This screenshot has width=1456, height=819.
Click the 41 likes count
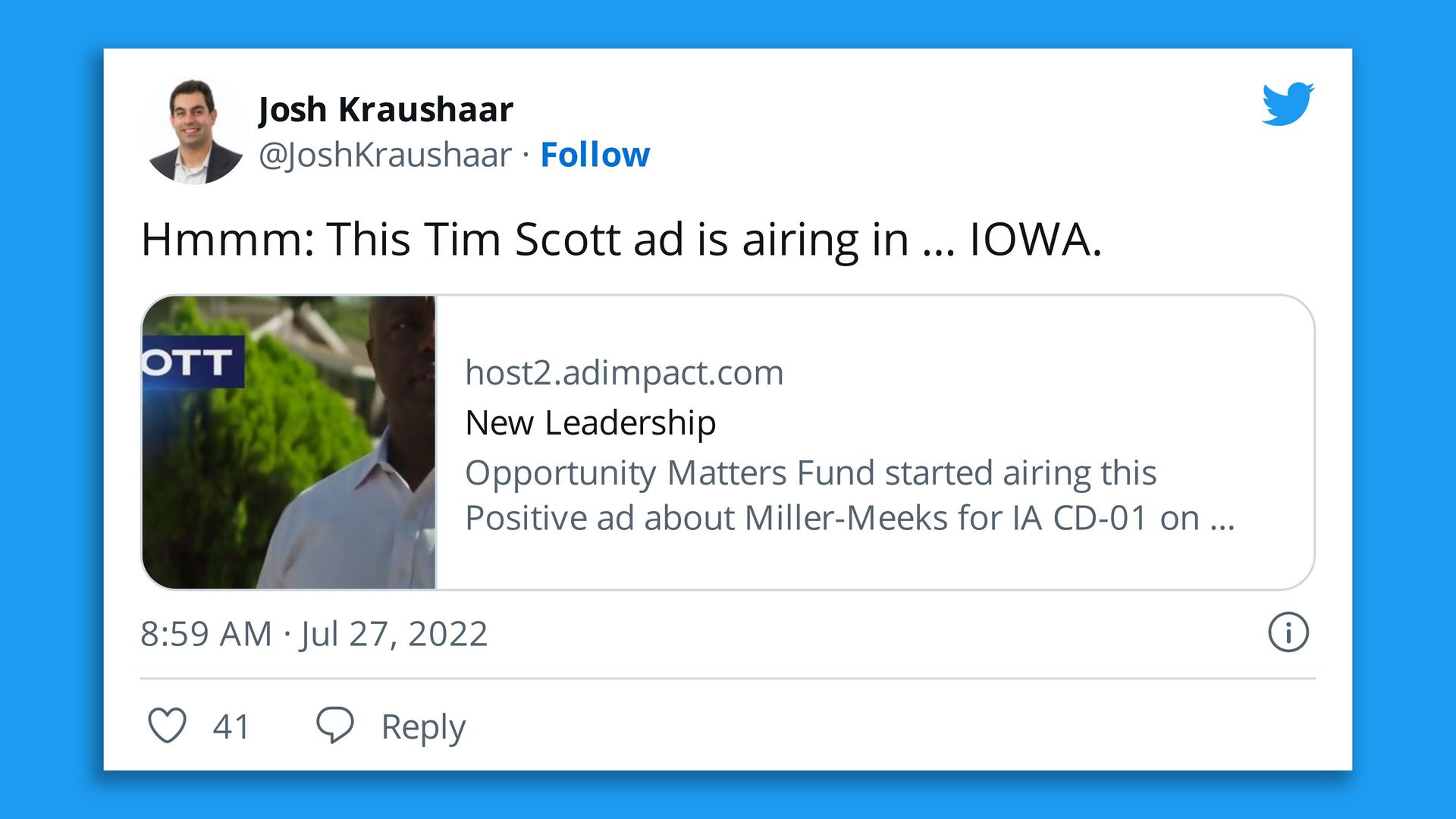(x=231, y=726)
